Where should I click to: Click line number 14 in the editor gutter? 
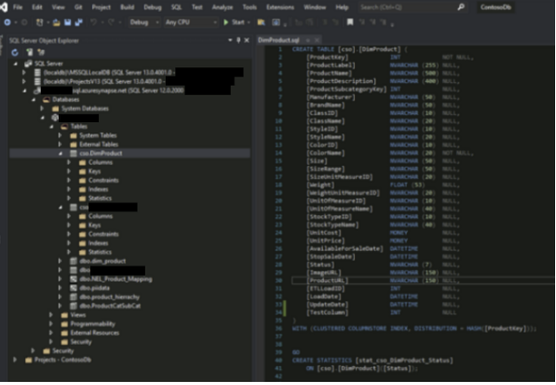[x=279, y=153]
